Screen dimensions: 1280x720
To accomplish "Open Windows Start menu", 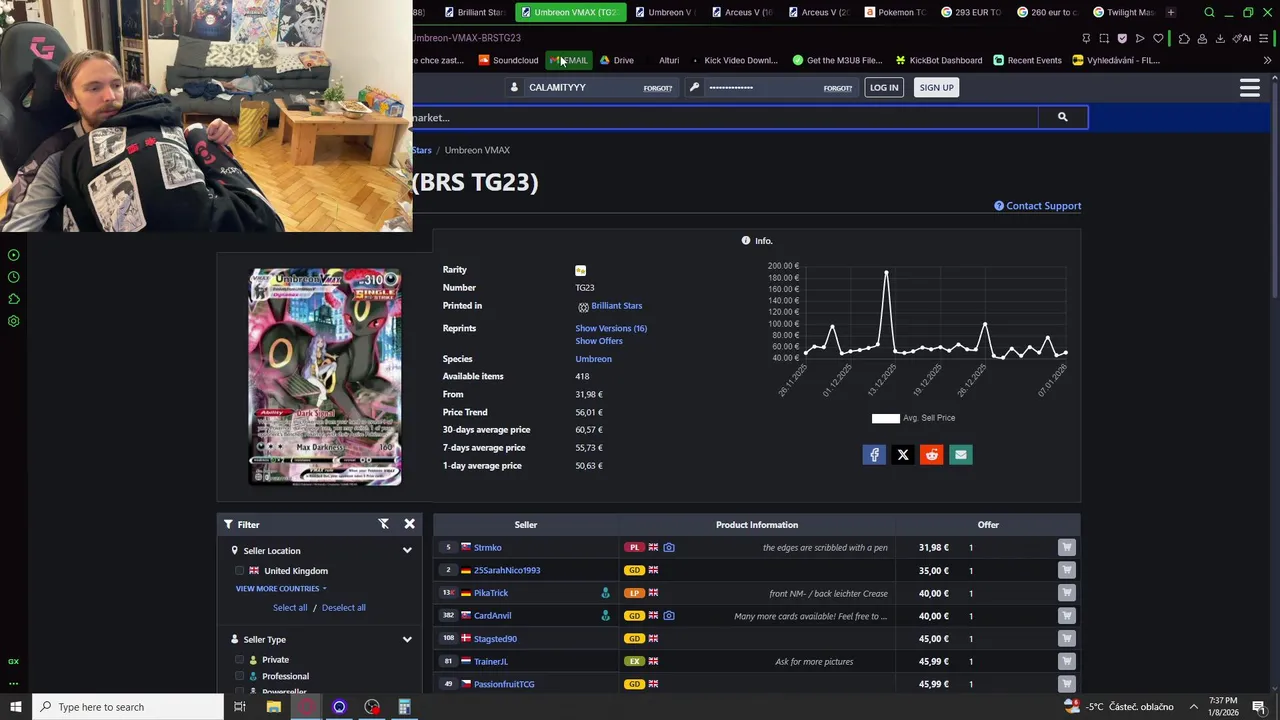I will [x=16, y=707].
